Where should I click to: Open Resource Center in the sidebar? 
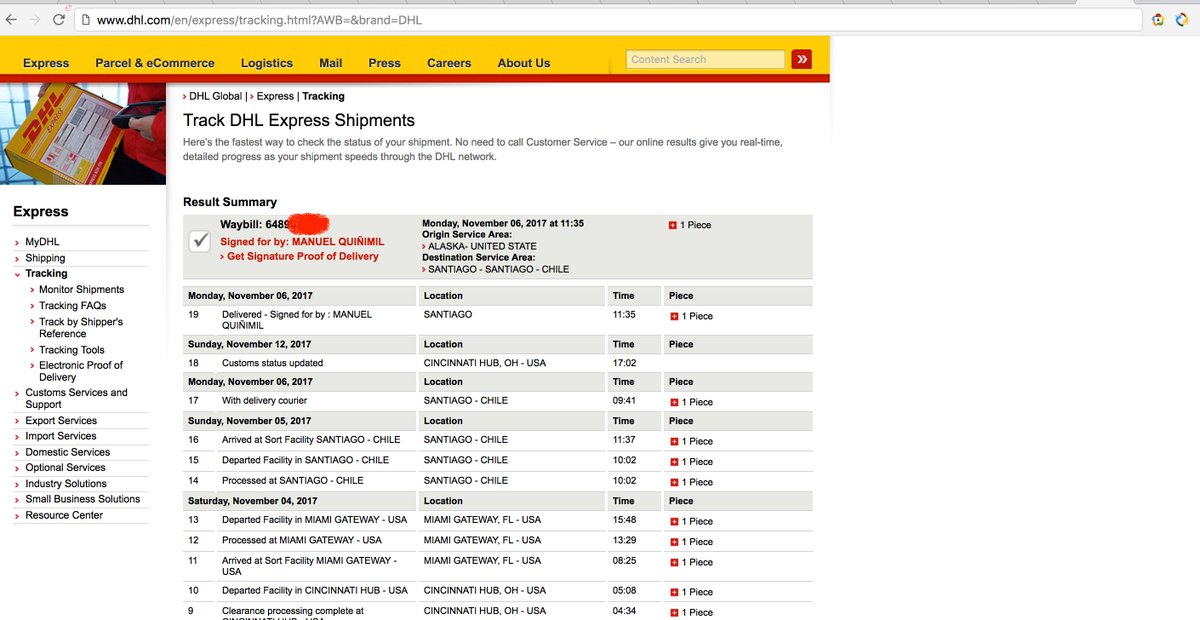click(64, 516)
